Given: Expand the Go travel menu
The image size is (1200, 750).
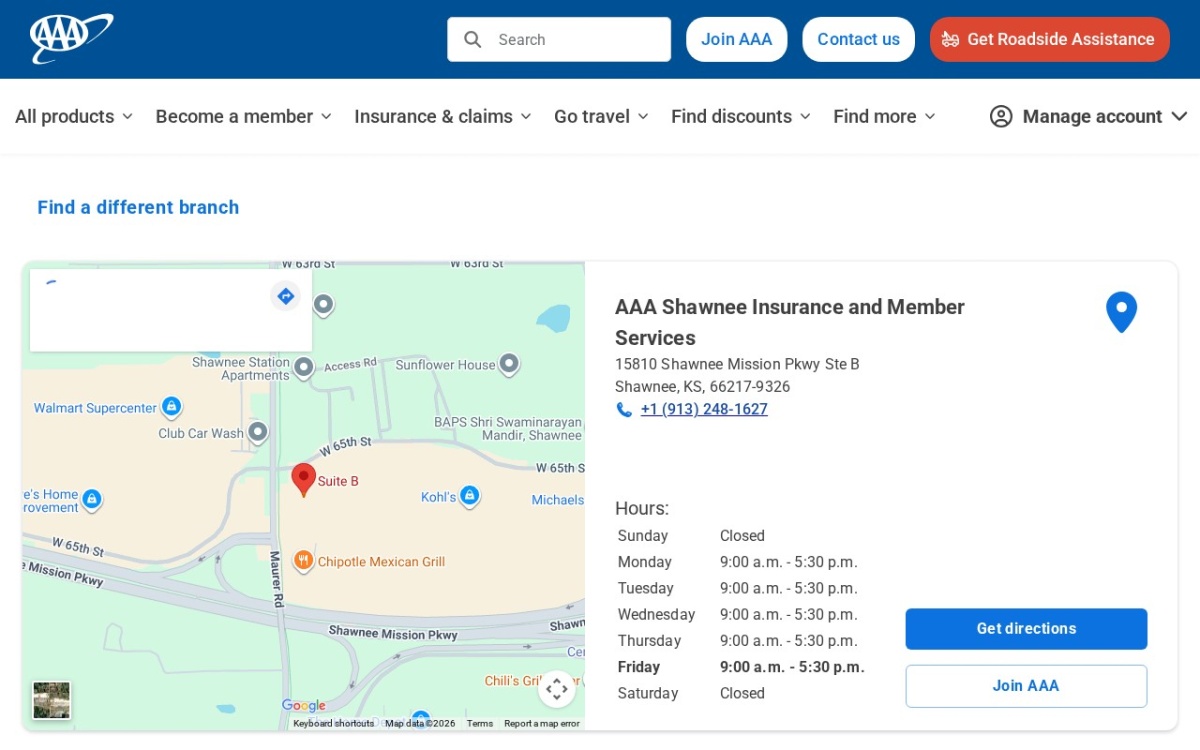Looking at the screenshot, I should 602,116.
